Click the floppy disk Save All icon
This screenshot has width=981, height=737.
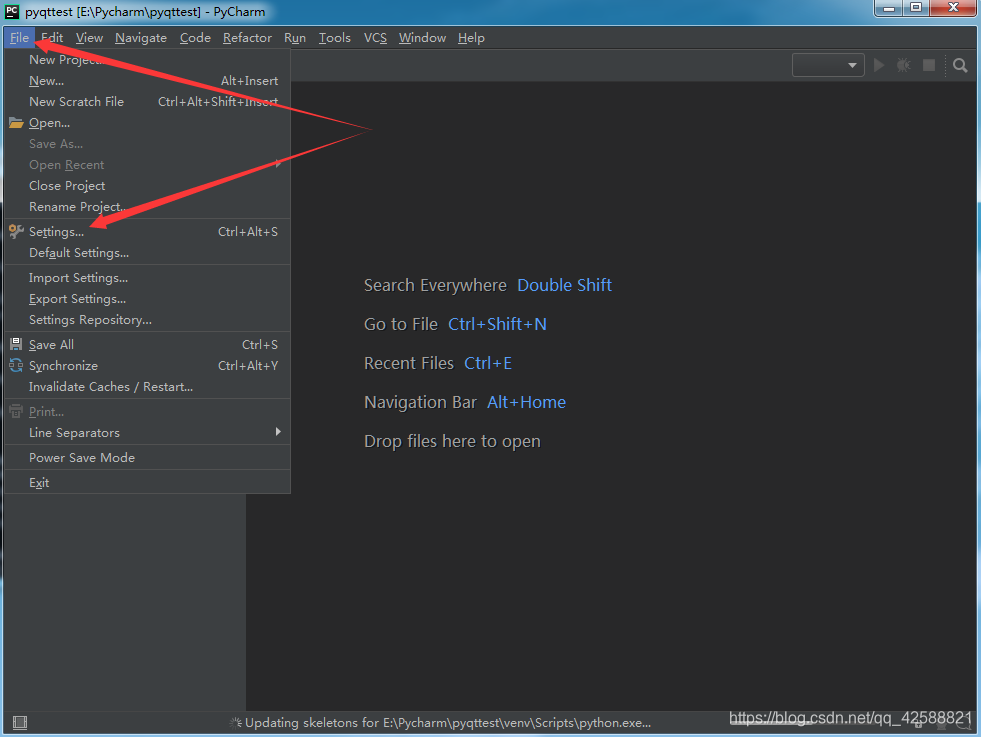tap(16, 344)
